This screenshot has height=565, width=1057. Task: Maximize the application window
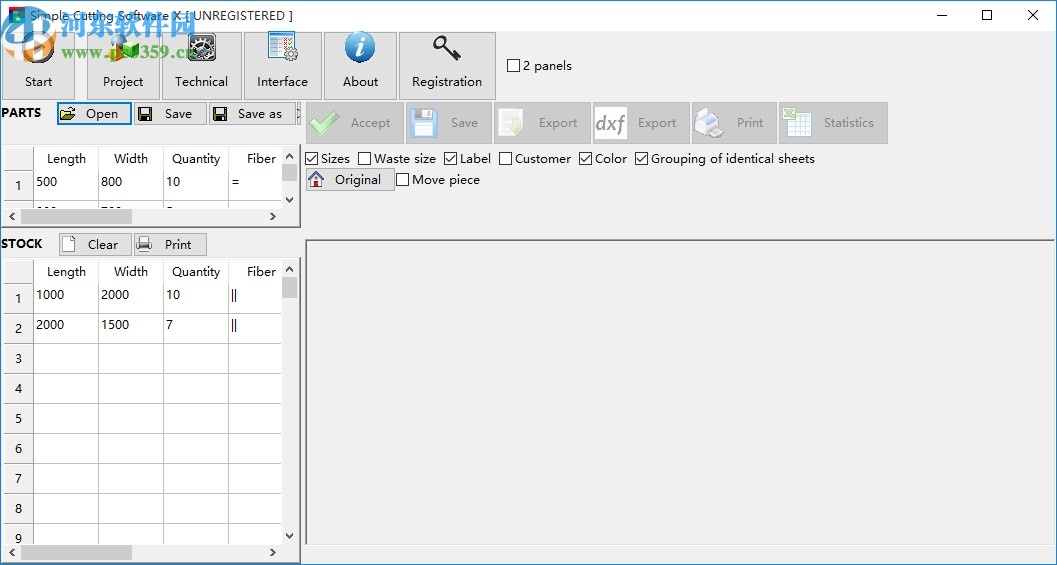(x=987, y=15)
